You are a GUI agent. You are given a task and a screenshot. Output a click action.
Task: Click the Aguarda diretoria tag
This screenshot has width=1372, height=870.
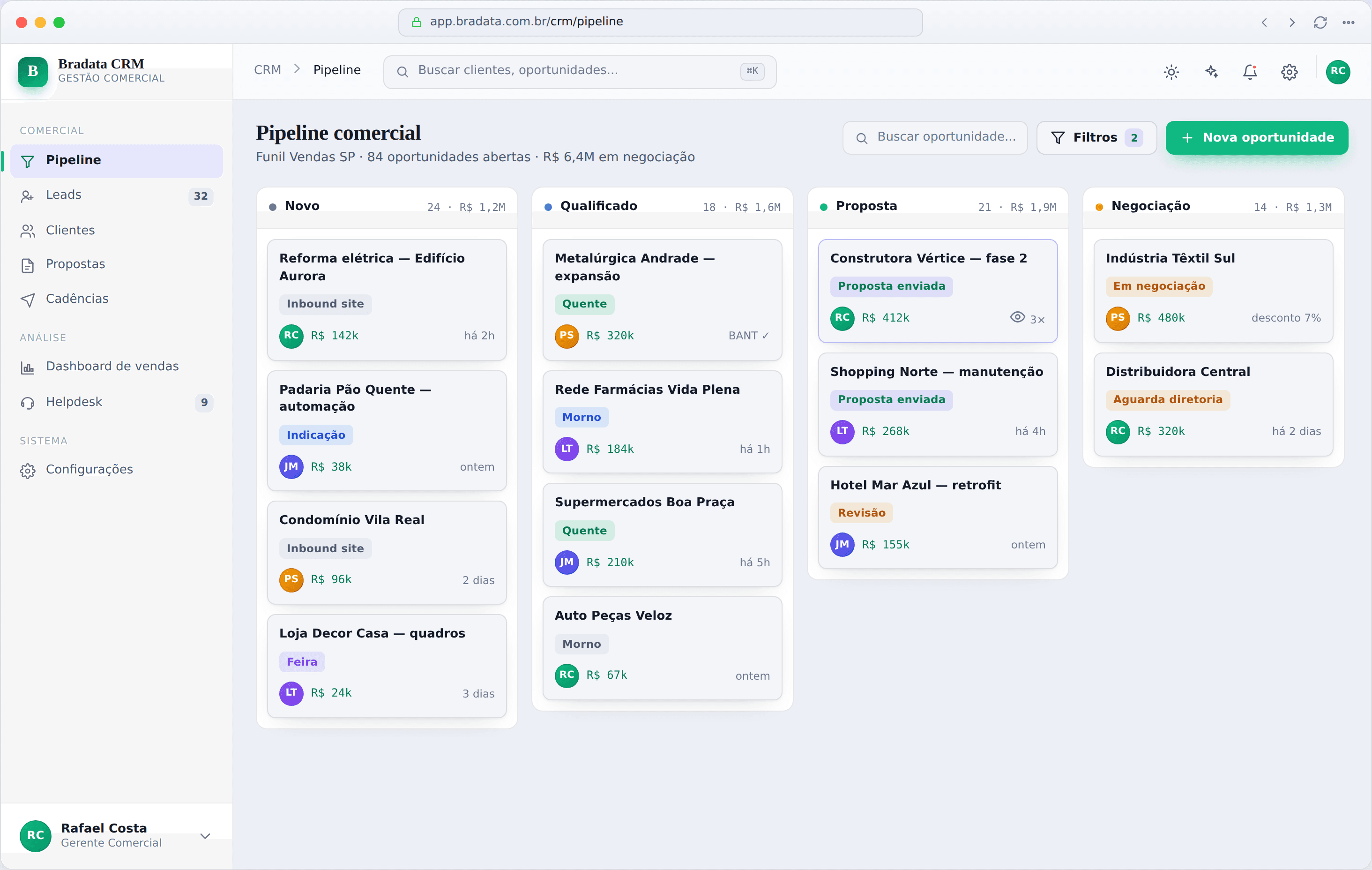coord(1168,400)
